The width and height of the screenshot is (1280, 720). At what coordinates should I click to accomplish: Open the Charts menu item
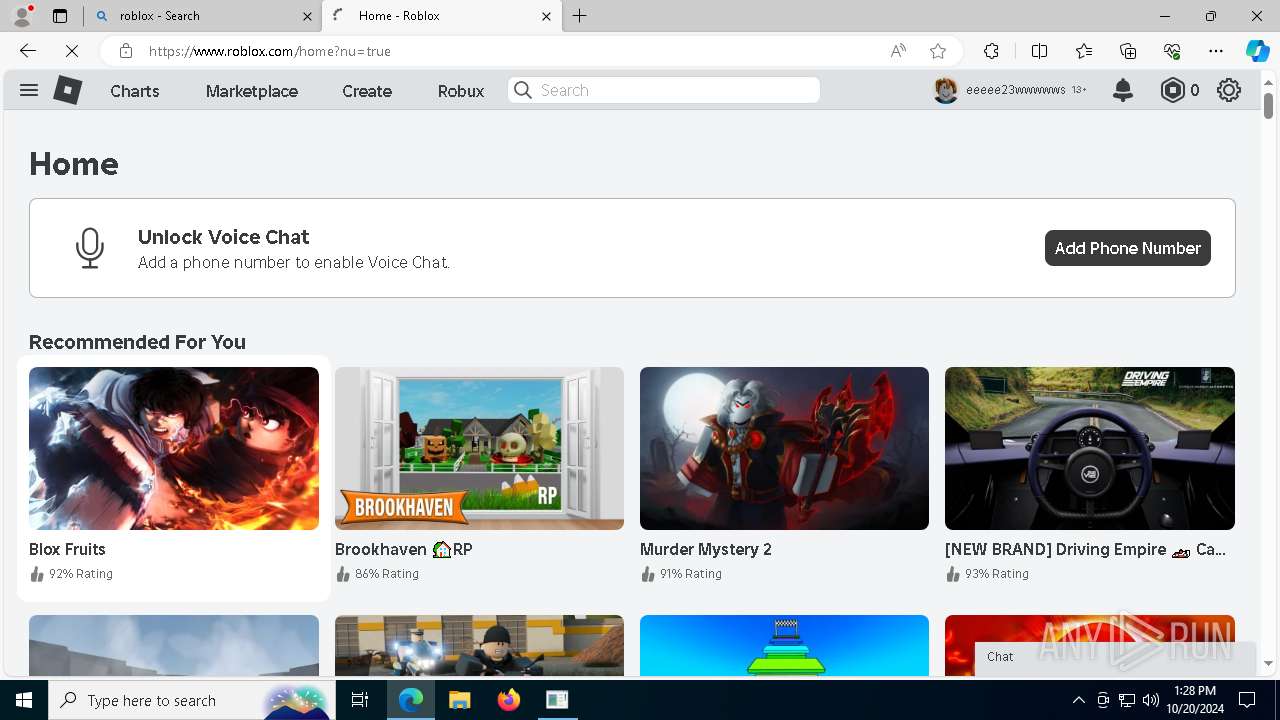(x=135, y=91)
